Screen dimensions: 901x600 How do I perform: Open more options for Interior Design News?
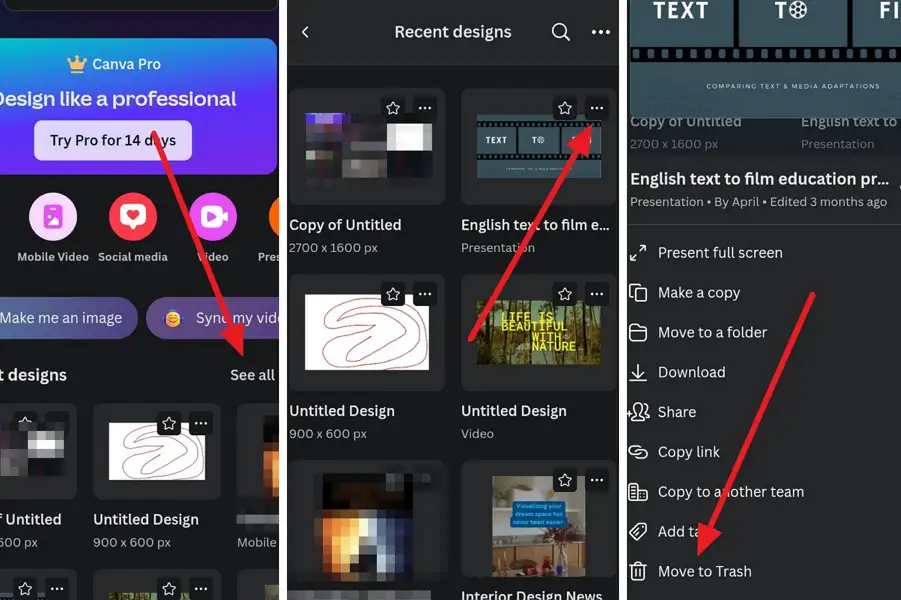pos(597,480)
